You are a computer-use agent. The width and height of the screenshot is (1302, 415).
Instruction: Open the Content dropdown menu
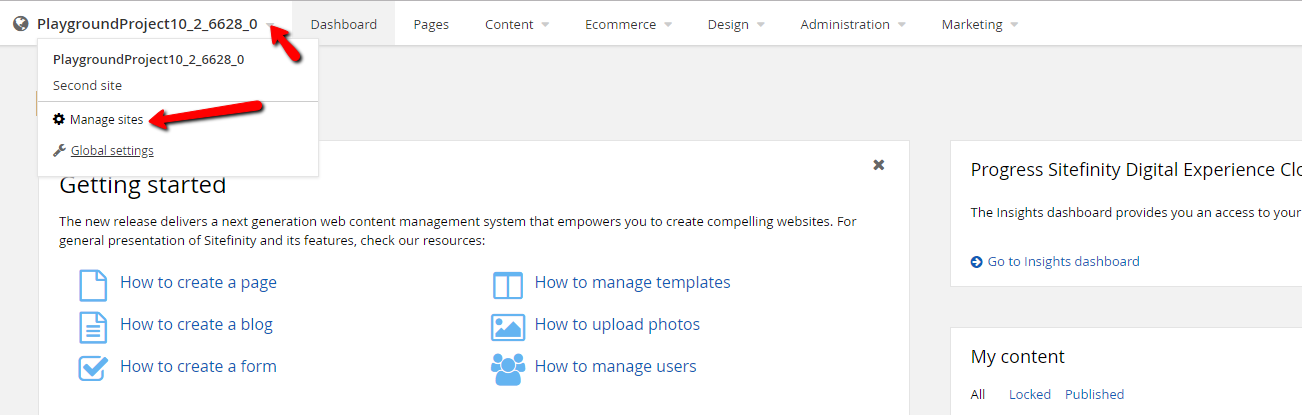(x=517, y=24)
